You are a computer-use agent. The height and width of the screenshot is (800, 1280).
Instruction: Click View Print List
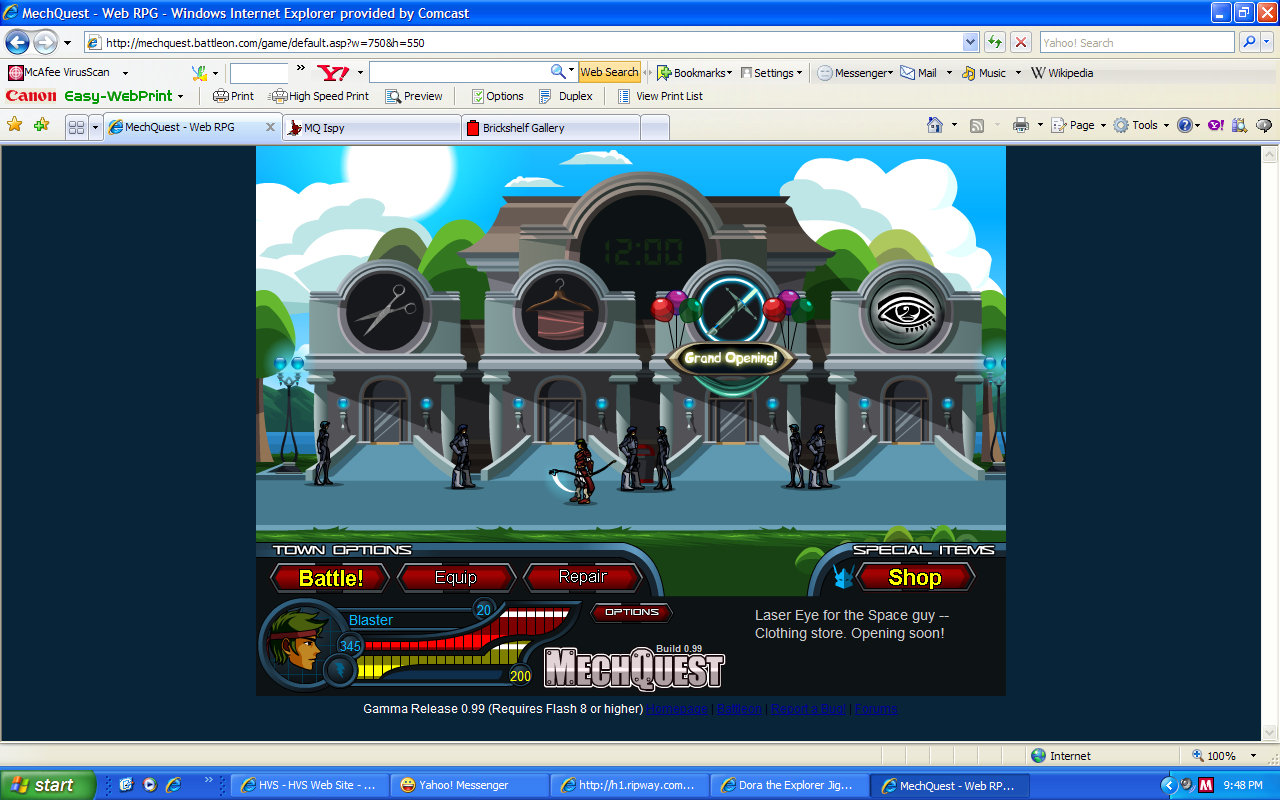660,97
